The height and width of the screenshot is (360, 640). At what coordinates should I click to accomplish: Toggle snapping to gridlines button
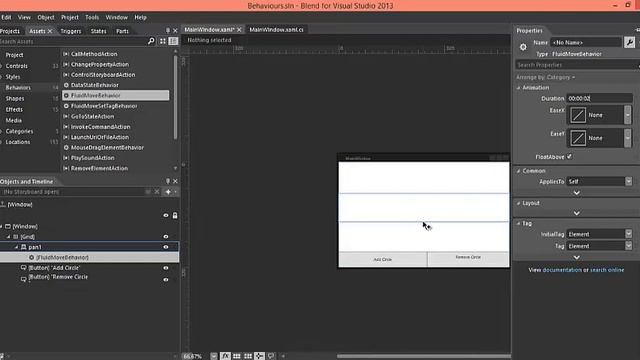248,356
